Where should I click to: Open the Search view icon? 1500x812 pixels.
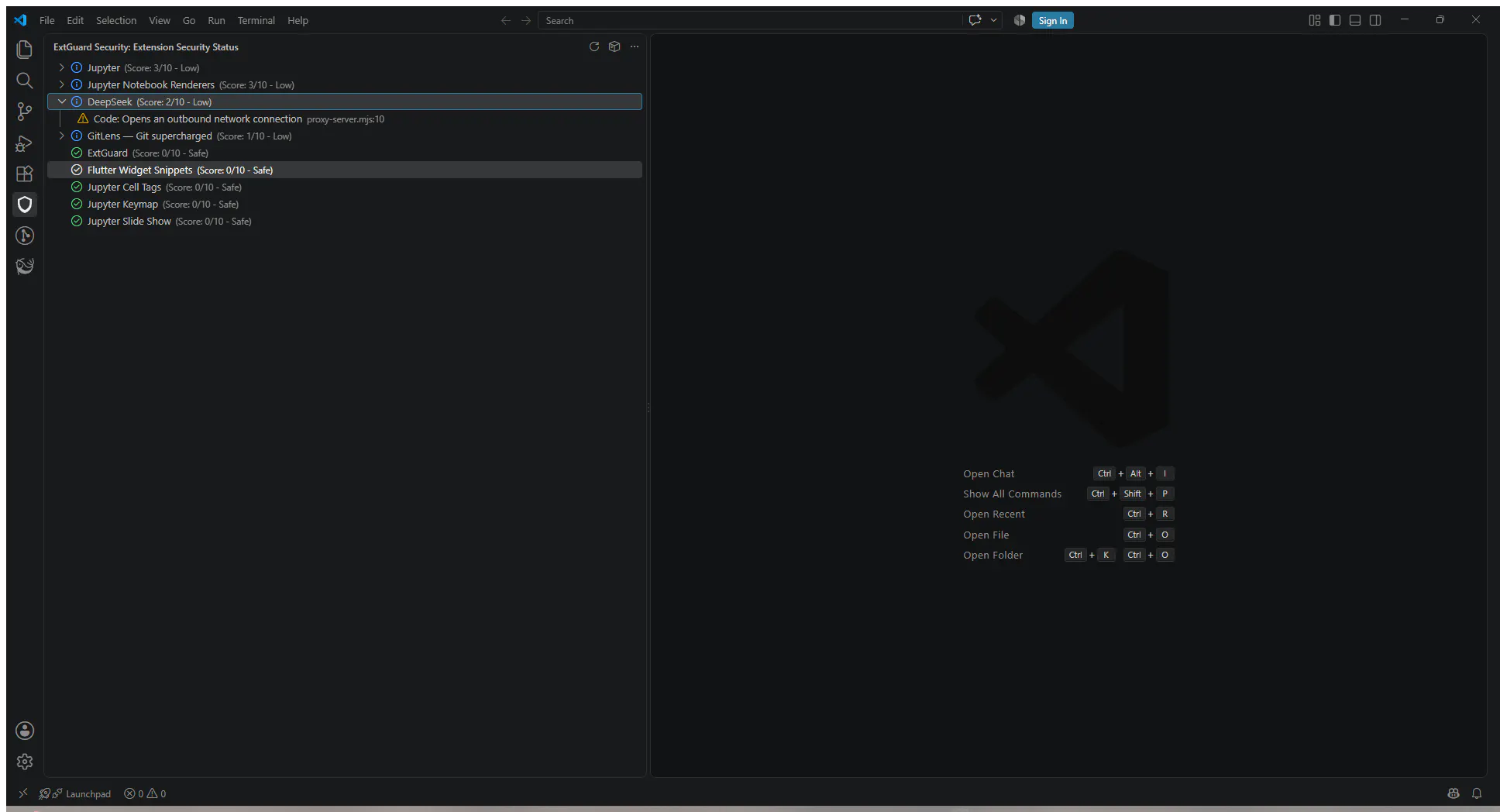[x=25, y=81]
